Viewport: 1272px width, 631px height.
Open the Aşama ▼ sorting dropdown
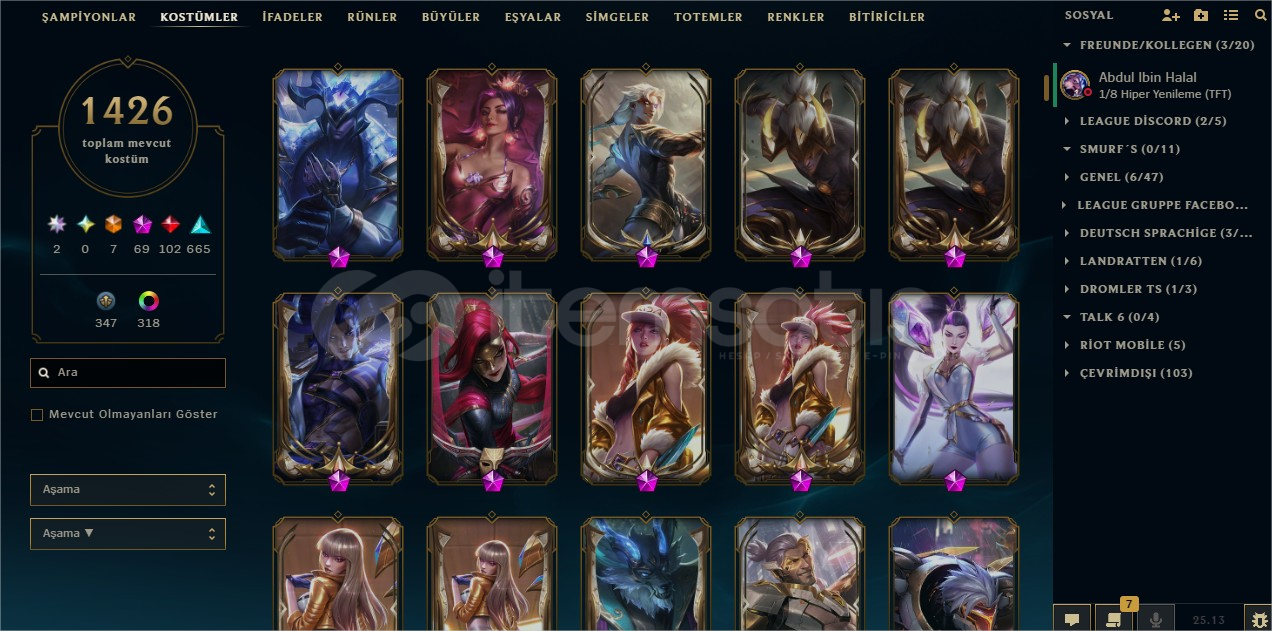tap(128, 534)
